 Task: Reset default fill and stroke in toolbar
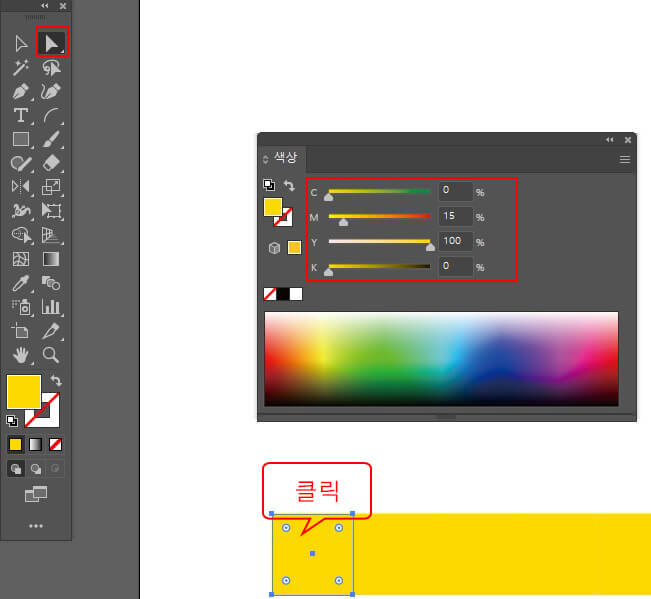click(12, 421)
